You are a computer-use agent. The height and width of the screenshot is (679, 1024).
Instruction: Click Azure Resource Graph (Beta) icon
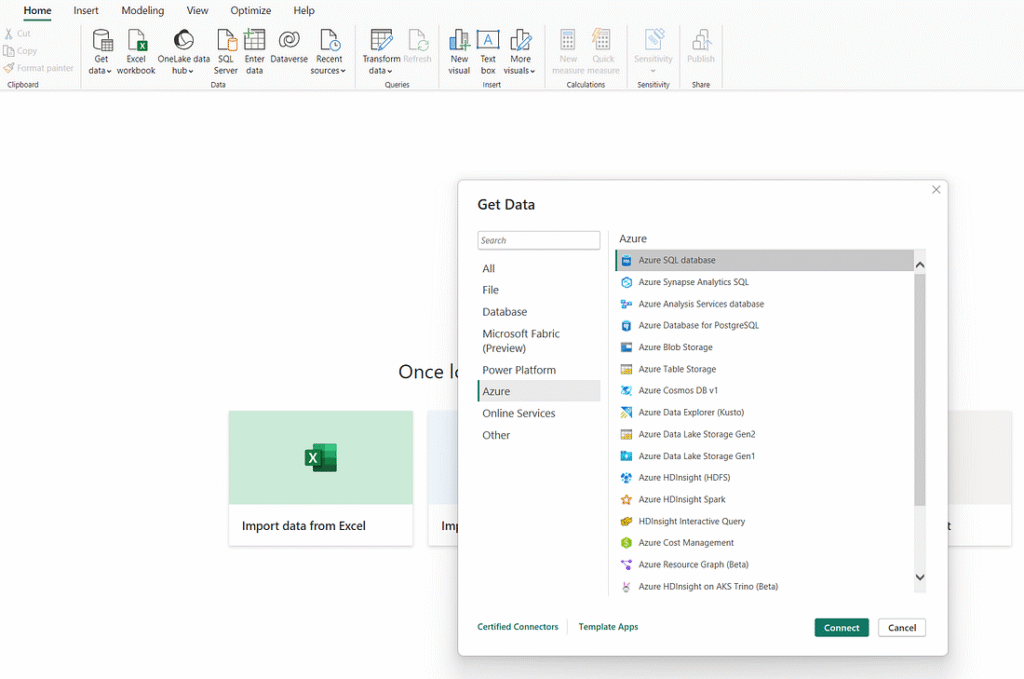(626, 565)
